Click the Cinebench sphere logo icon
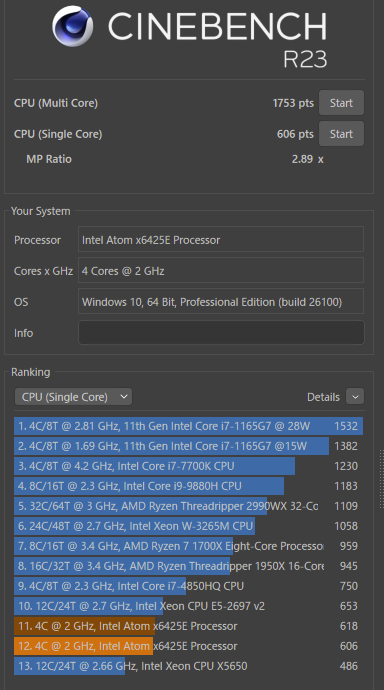 72,26
